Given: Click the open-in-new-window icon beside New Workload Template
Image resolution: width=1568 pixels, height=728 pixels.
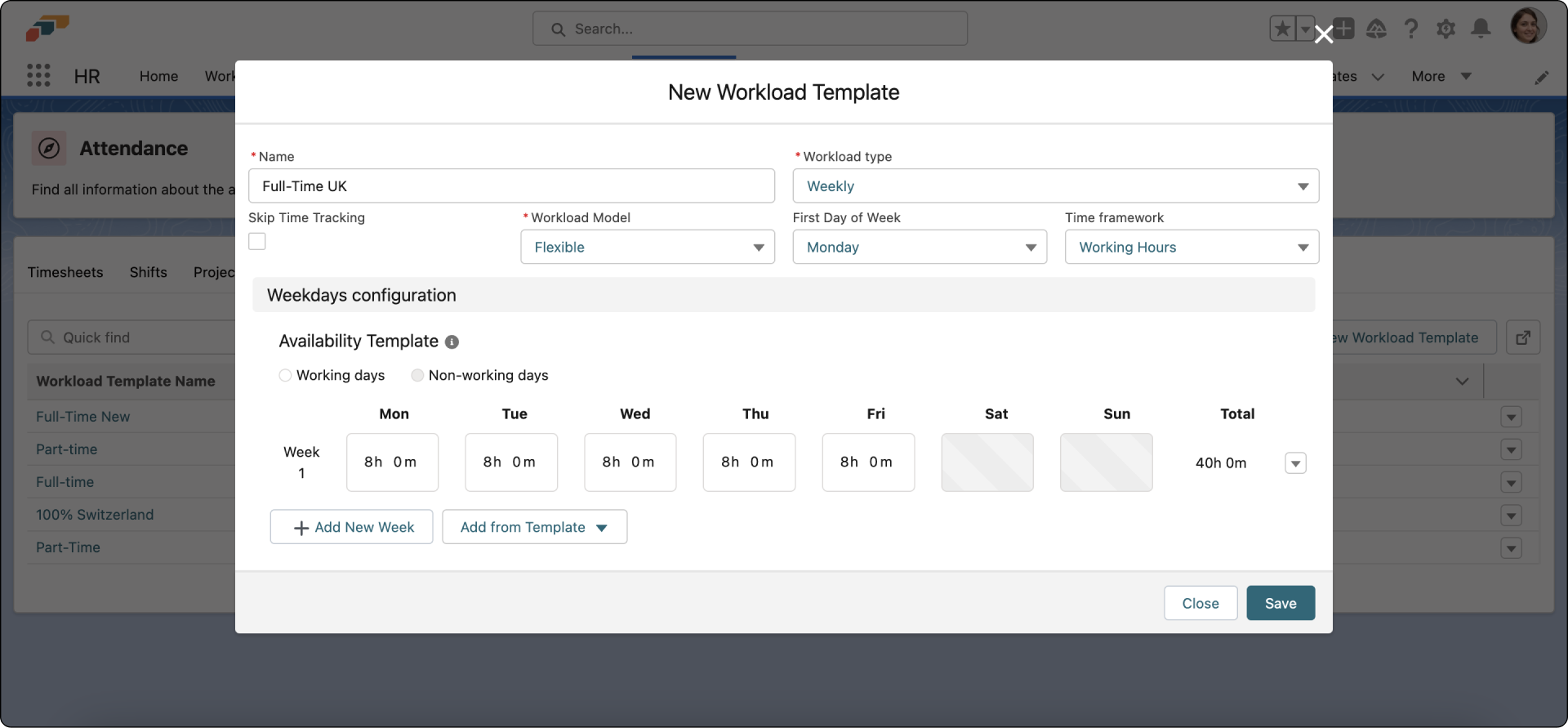Looking at the screenshot, I should [1523, 337].
